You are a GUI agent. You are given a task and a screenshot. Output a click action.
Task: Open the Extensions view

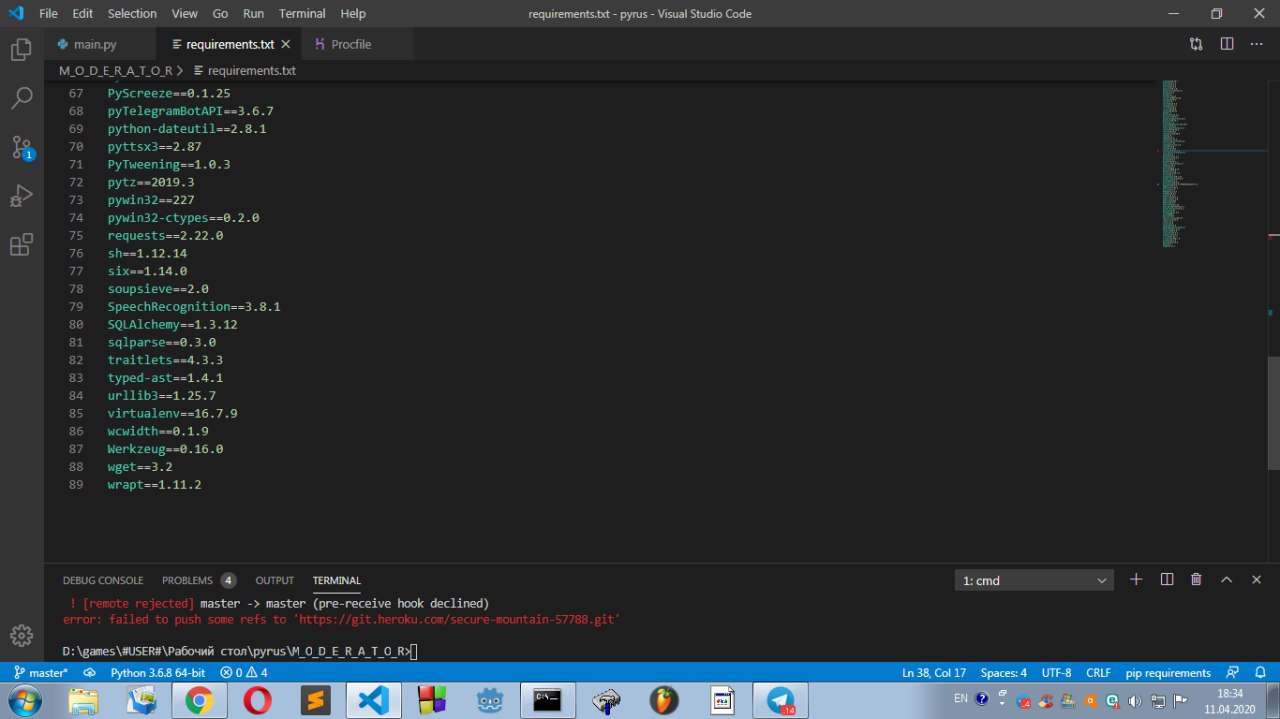point(21,245)
